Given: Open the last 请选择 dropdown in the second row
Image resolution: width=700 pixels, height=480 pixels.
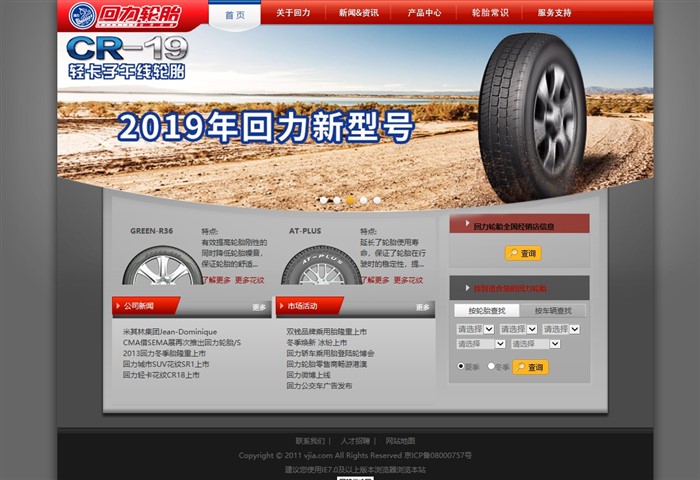Looking at the screenshot, I should tap(536, 344).
